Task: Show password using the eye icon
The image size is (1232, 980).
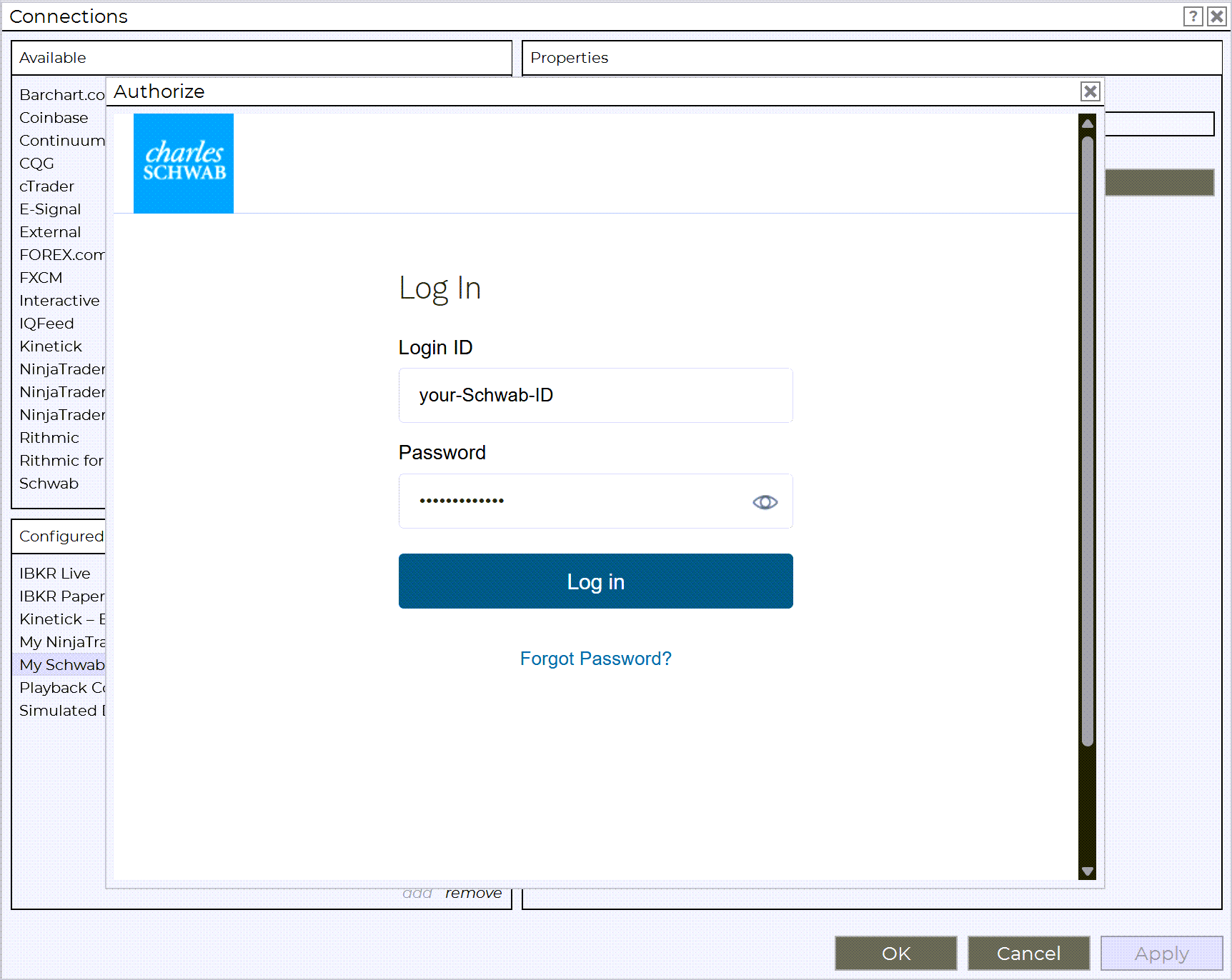Action: click(x=765, y=502)
